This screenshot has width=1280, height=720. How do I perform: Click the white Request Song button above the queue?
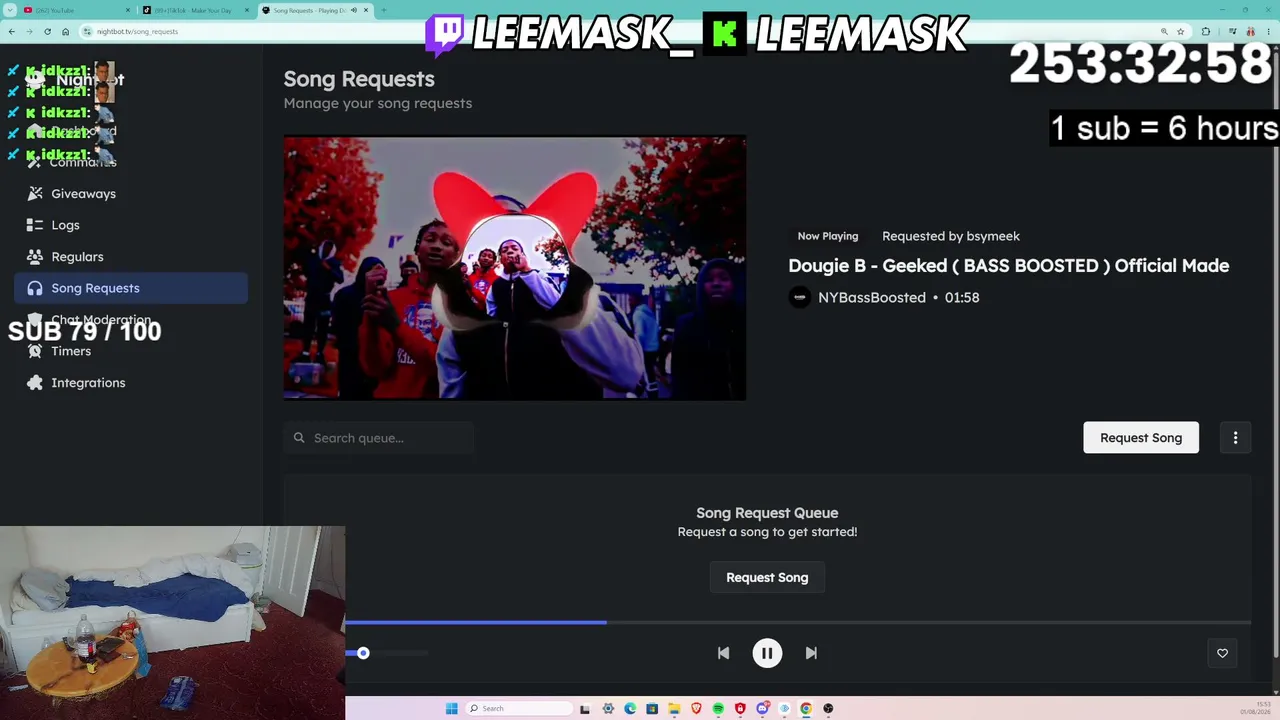click(x=1141, y=438)
